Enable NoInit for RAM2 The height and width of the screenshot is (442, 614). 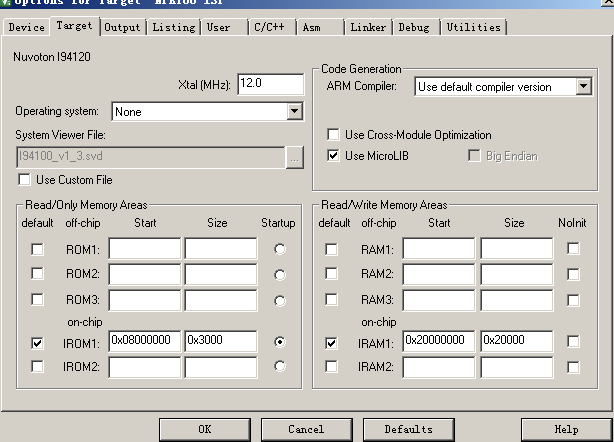573,274
